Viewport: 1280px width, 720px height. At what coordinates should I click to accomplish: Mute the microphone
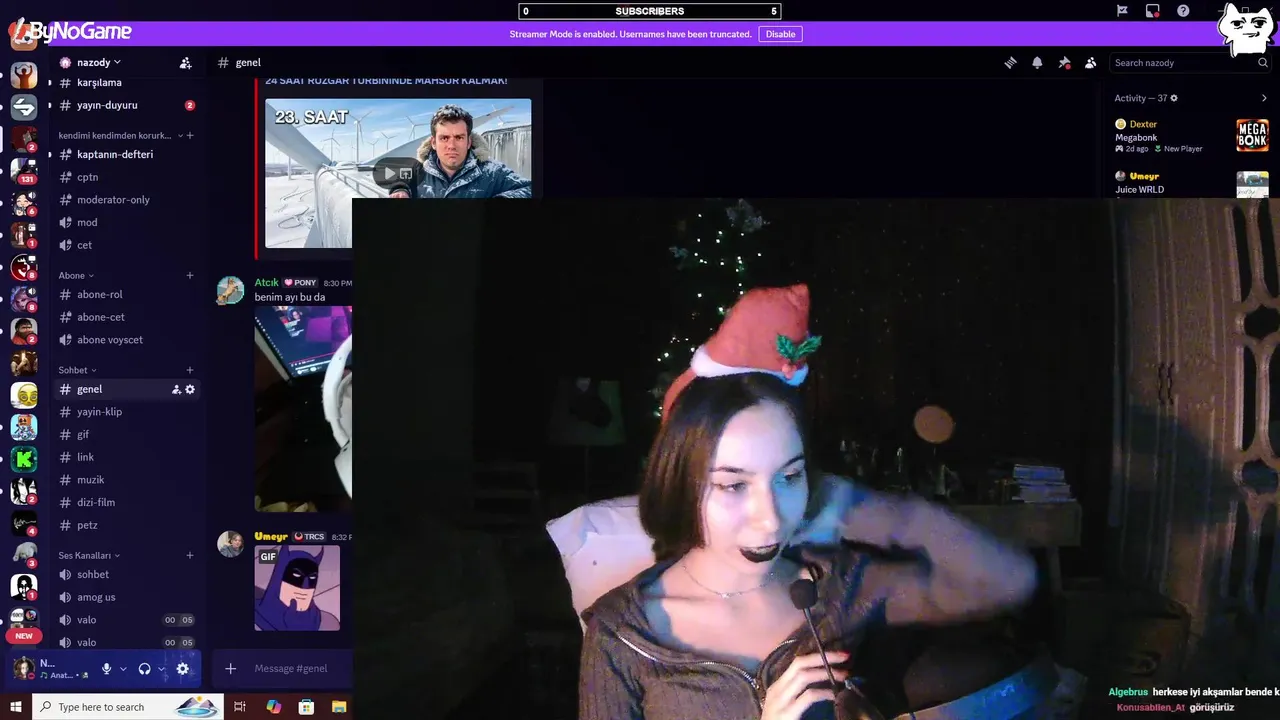[106, 669]
